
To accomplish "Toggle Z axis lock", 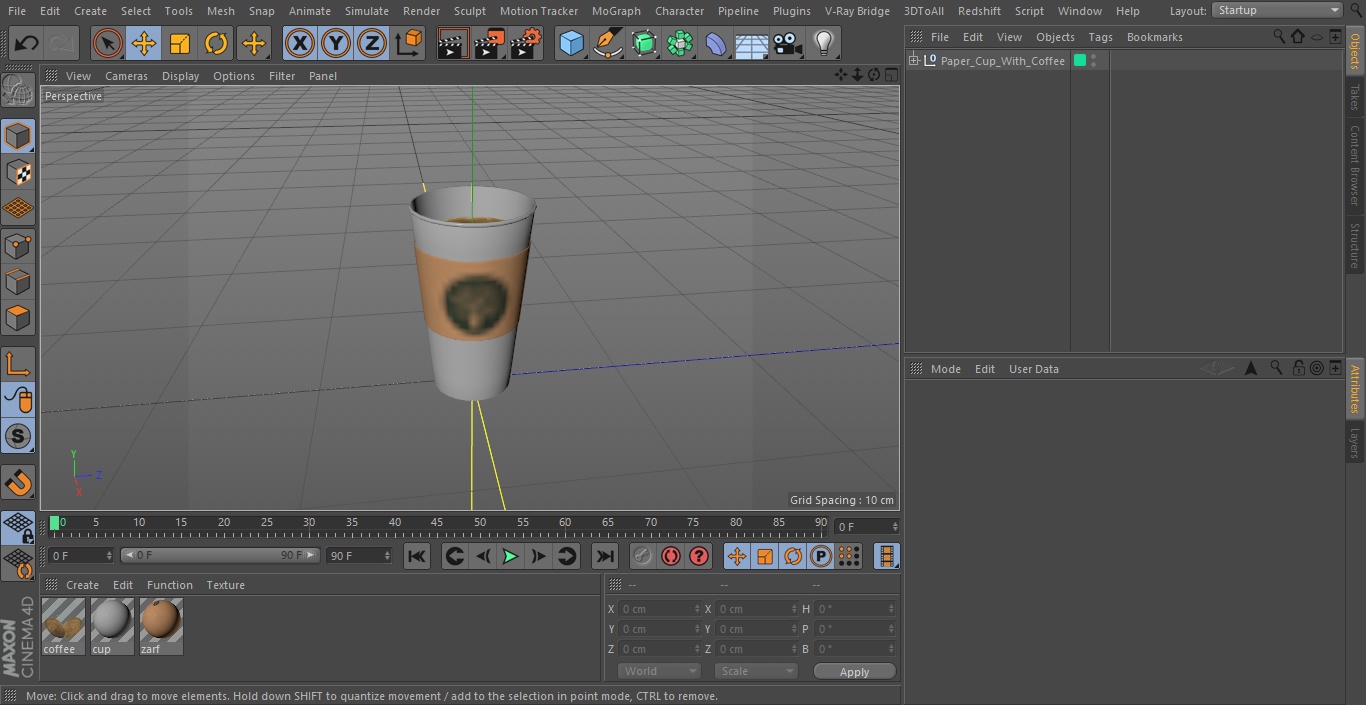I will [x=372, y=43].
